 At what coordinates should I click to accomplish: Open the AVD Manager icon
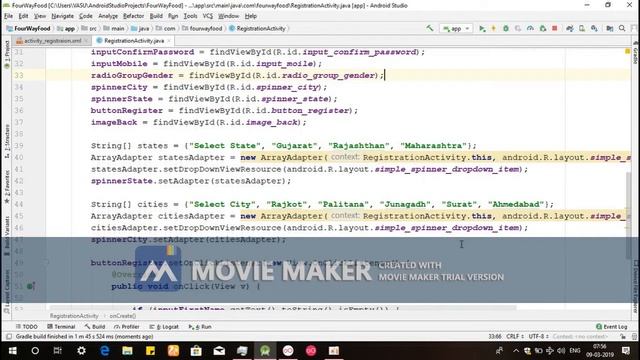click(x=582, y=28)
